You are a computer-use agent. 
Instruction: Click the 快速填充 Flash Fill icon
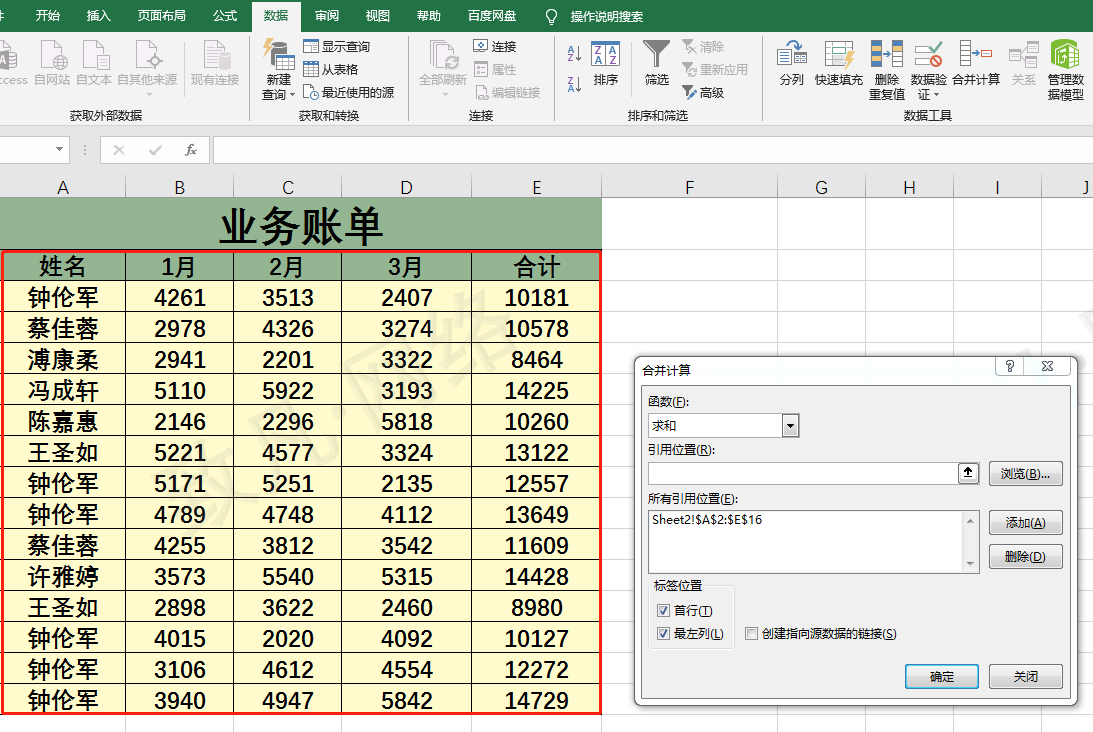click(x=839, y=56)
